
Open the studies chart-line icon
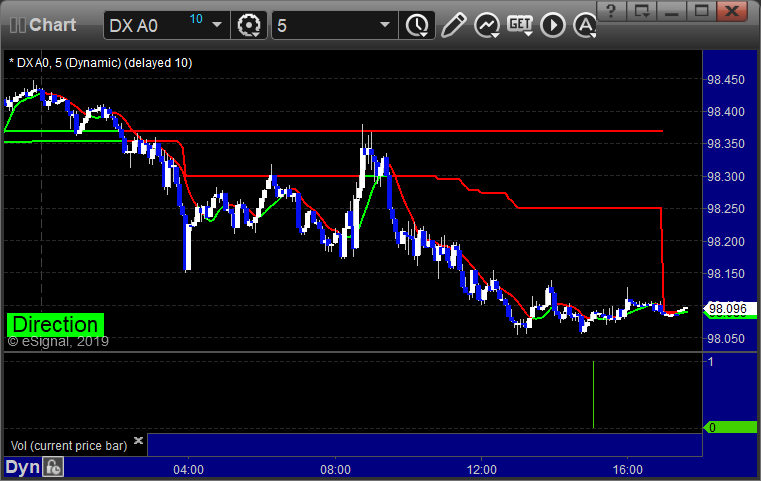pos(488,25)
